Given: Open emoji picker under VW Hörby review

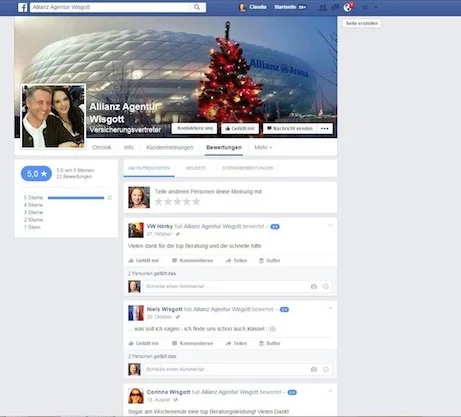Looking at the screenshot, I should click(x=326, y=286).
